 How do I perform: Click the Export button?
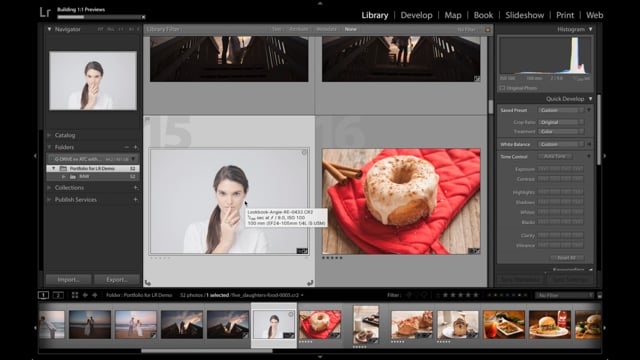tap(117, 280)
